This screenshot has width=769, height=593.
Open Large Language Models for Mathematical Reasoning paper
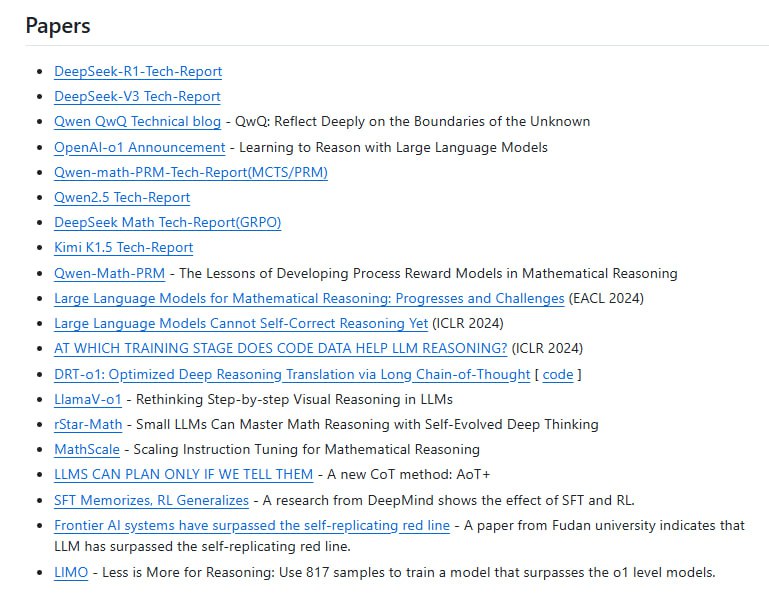tap(309, 299)
